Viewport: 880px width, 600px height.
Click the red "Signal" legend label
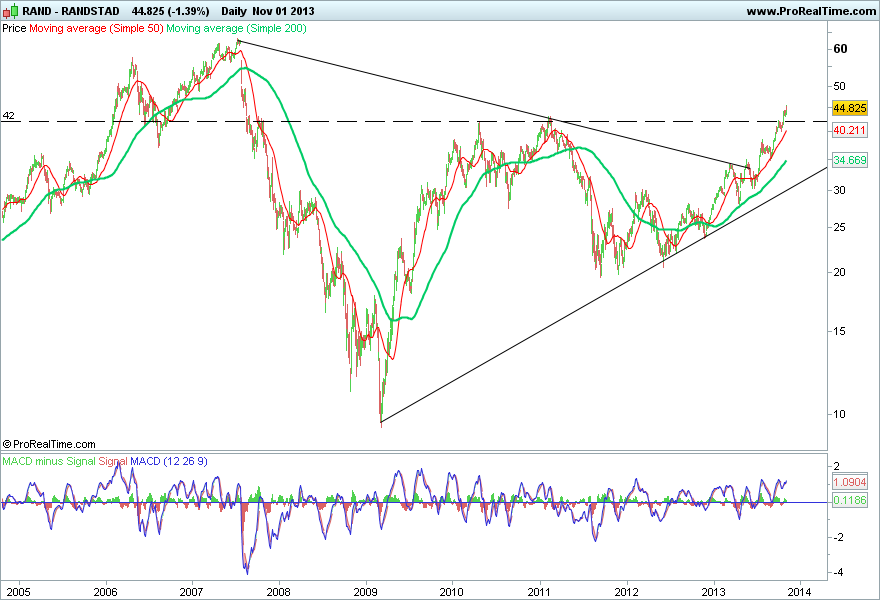[113, 461]
